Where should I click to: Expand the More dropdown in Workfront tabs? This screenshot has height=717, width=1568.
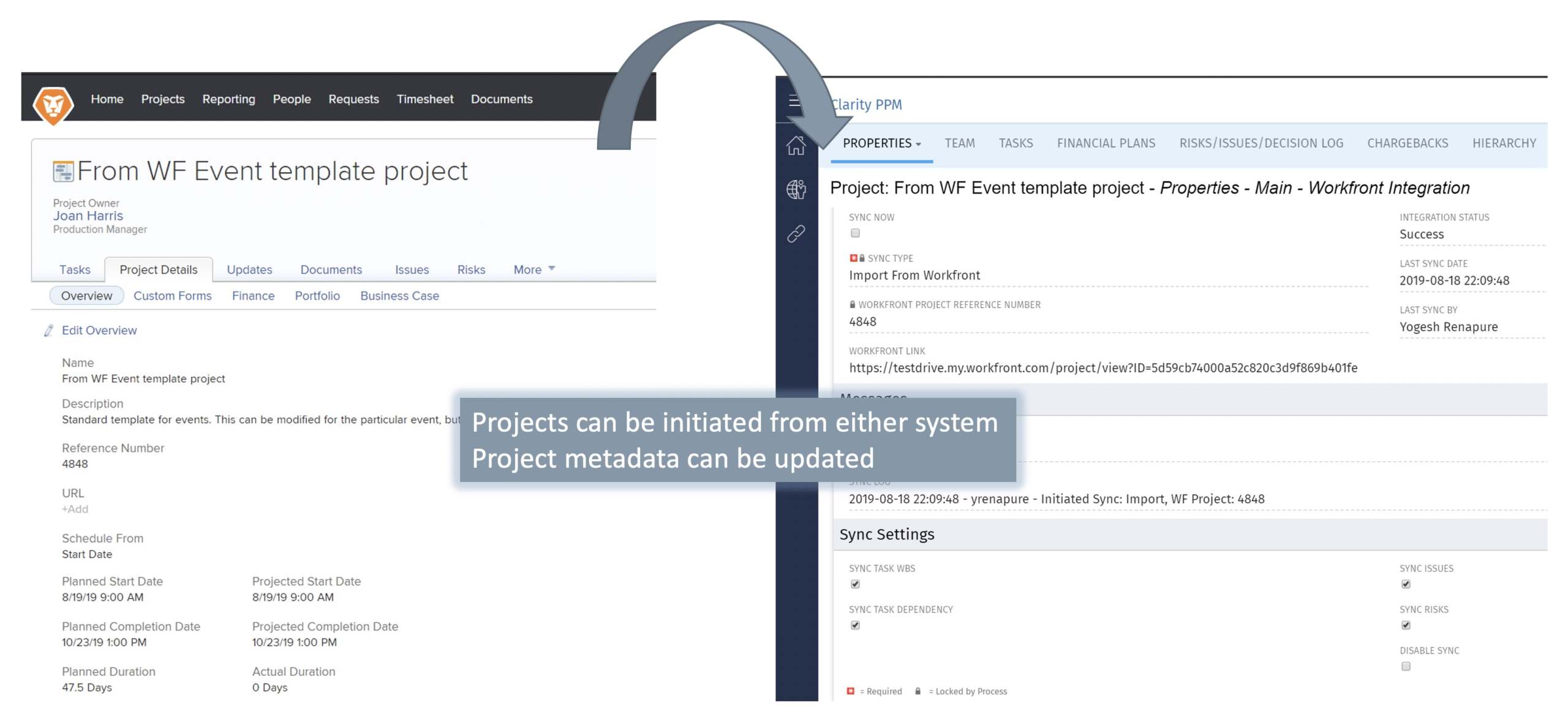point(534,269)
